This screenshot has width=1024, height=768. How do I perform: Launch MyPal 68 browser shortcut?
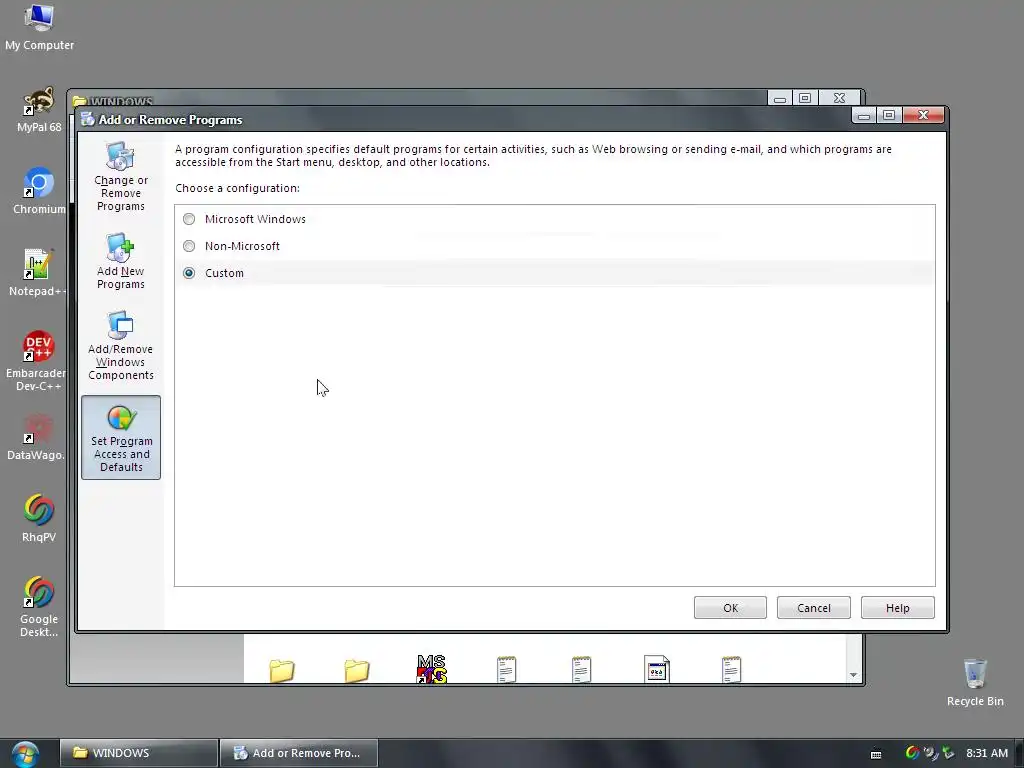coord(39,110)
